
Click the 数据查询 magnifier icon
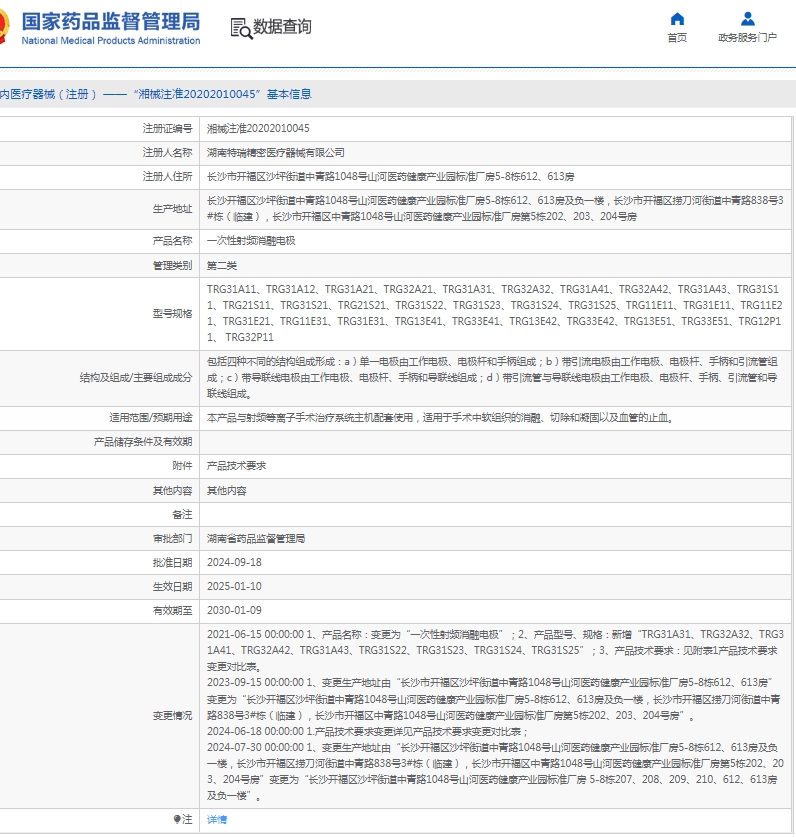(x=241, y=28)
